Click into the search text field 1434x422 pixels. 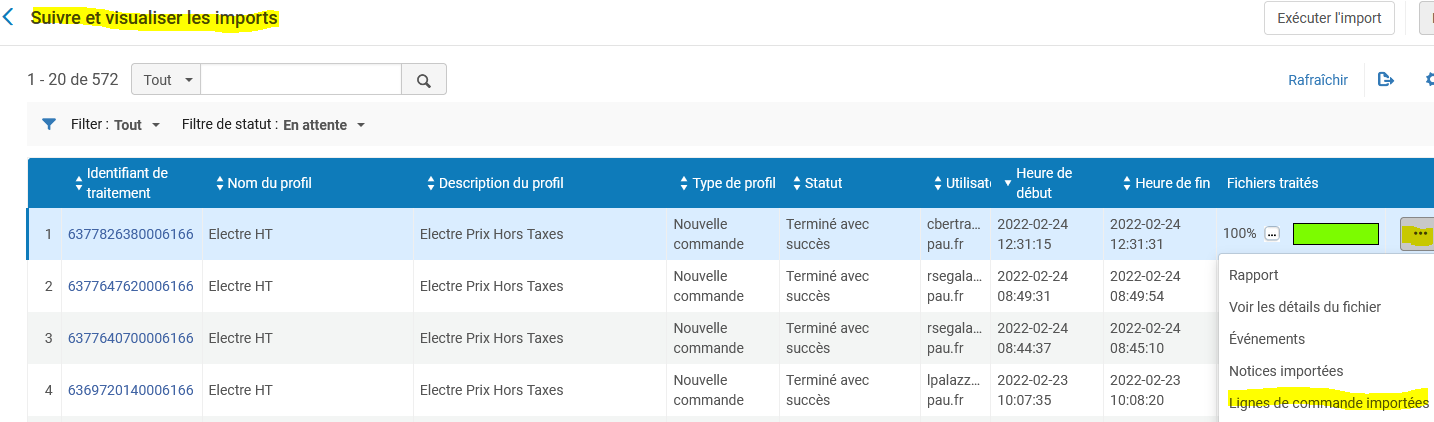301,80
